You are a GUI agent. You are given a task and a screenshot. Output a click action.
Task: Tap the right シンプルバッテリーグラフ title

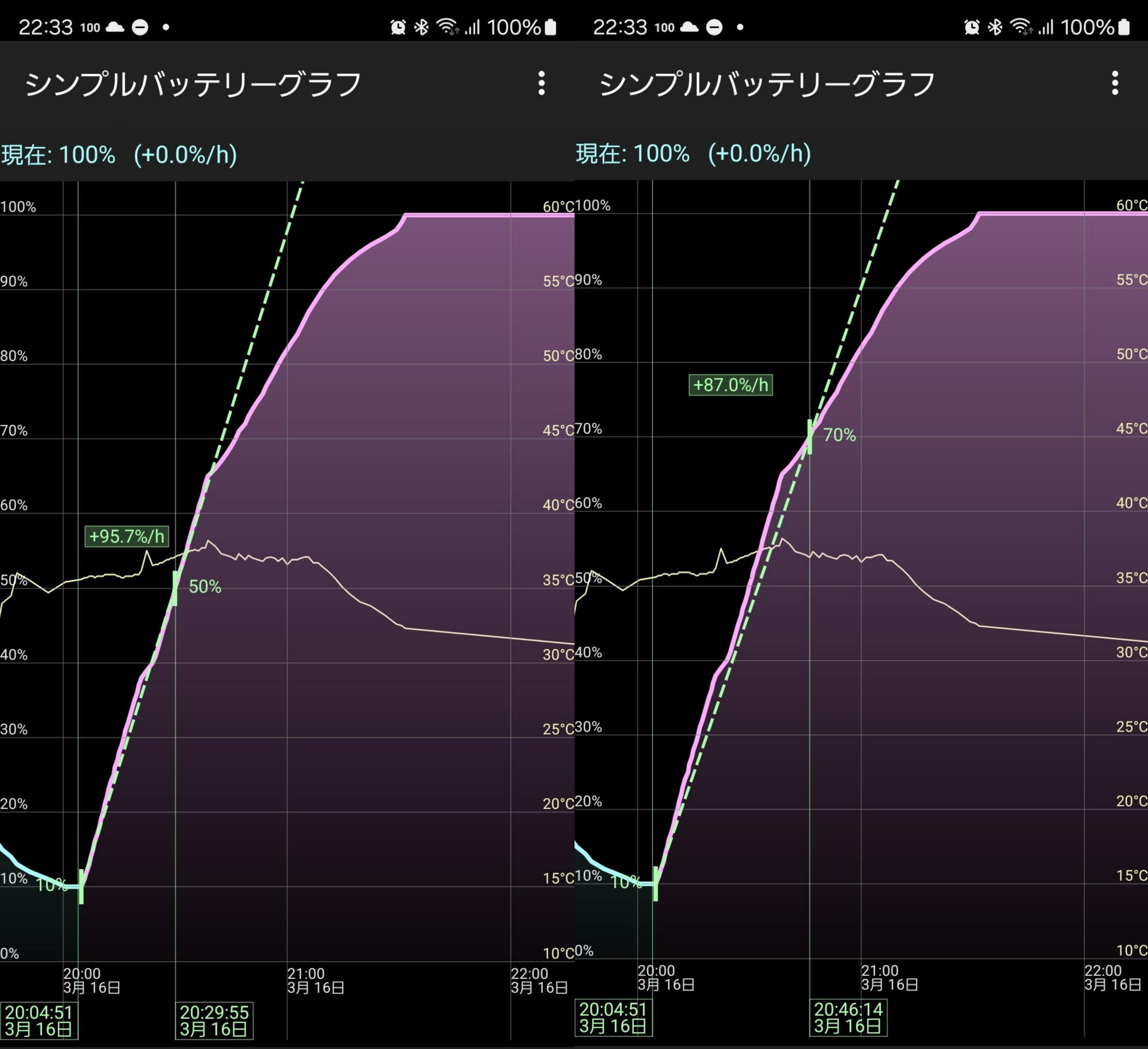767,84
